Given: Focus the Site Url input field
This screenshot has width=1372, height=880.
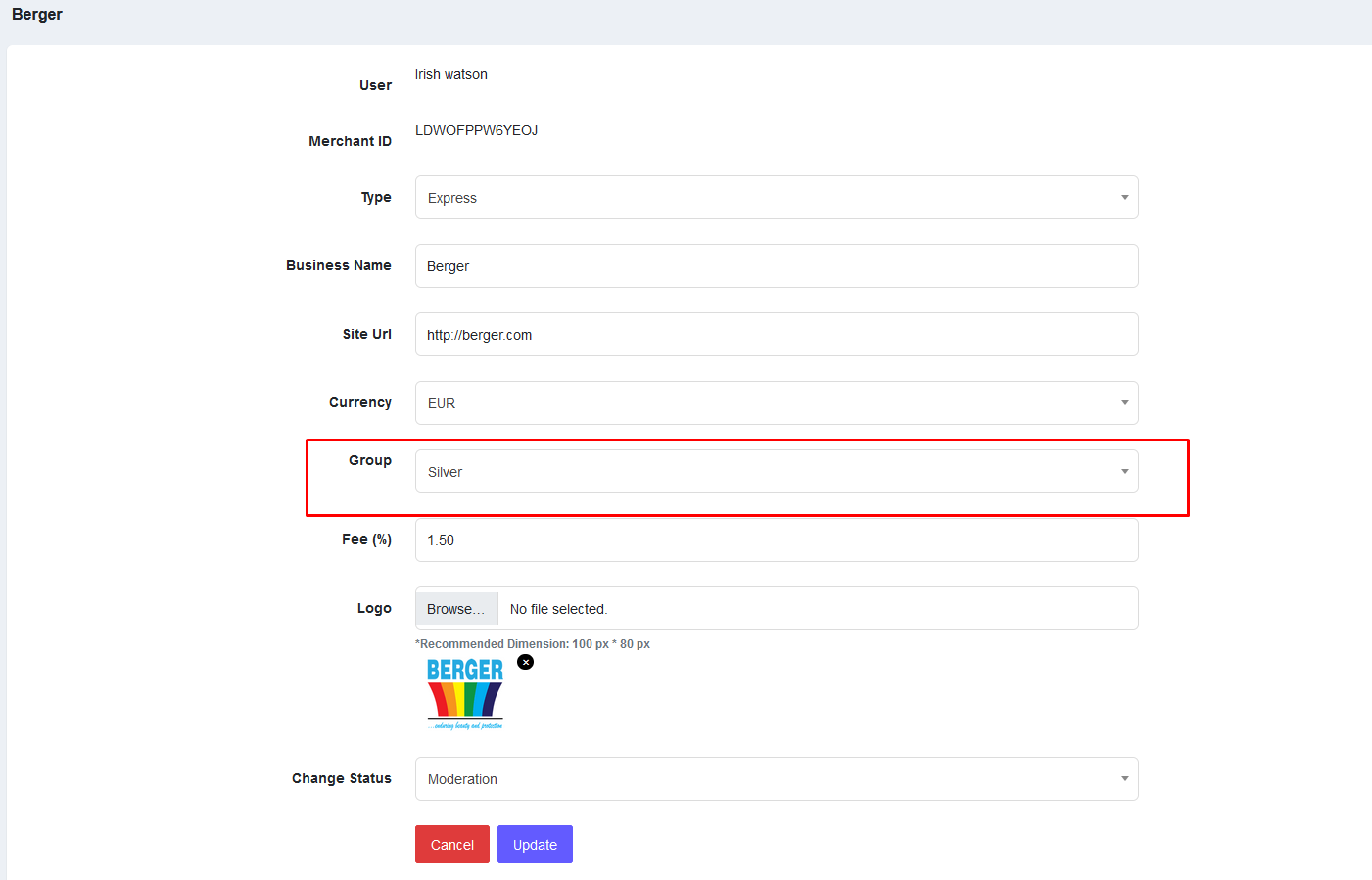Looking at the screenshot, I should (x=777, y=335).
